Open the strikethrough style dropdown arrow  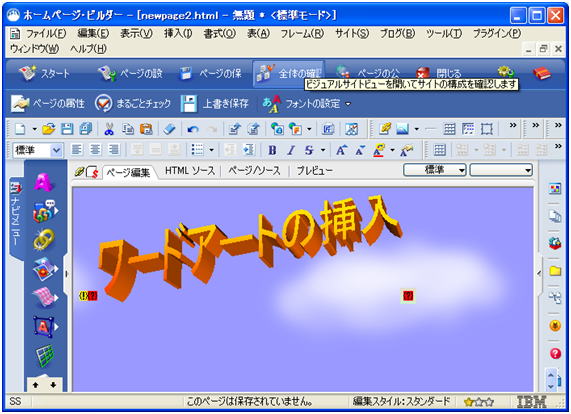click(x=323, y=150)
